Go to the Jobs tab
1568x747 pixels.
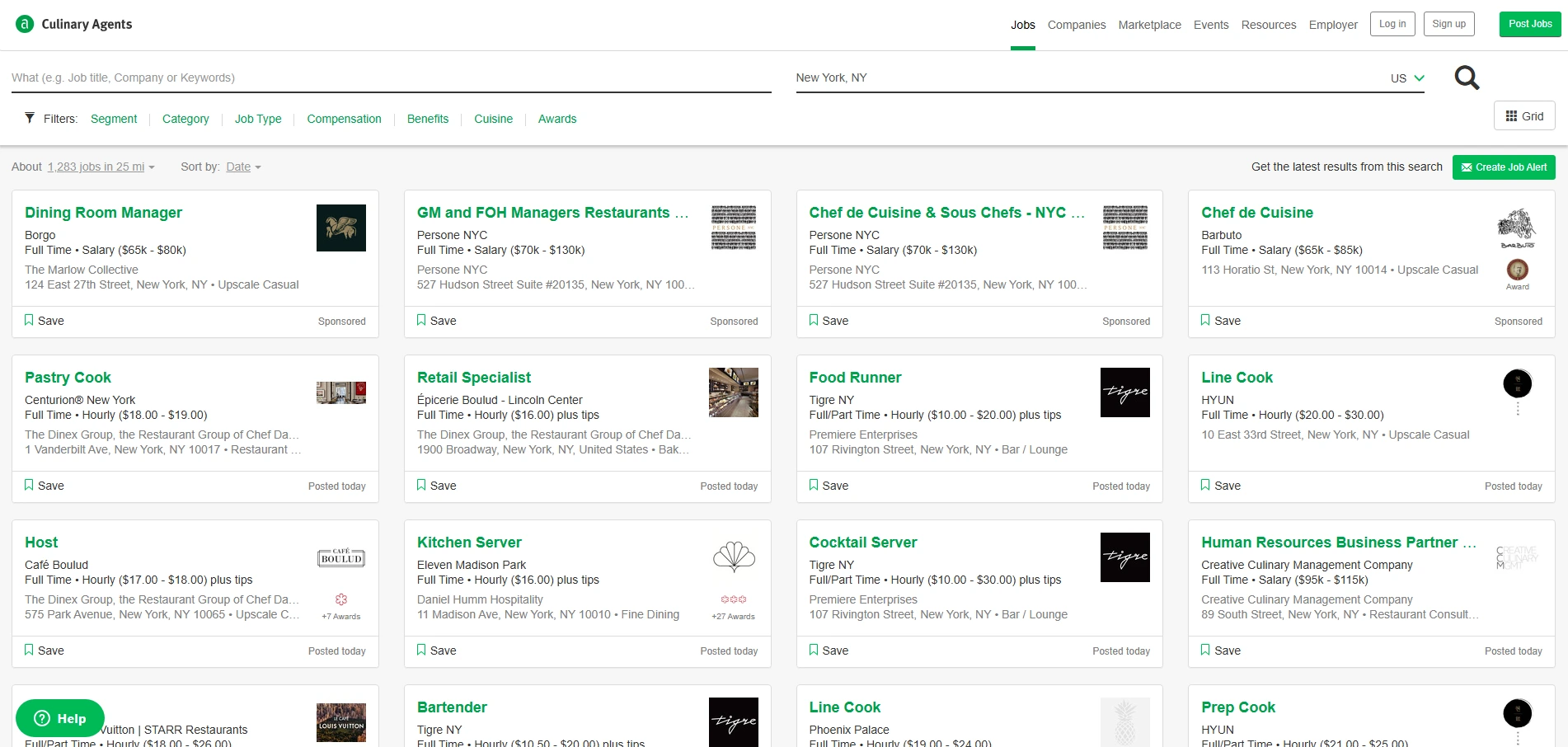coord(1023,25)
